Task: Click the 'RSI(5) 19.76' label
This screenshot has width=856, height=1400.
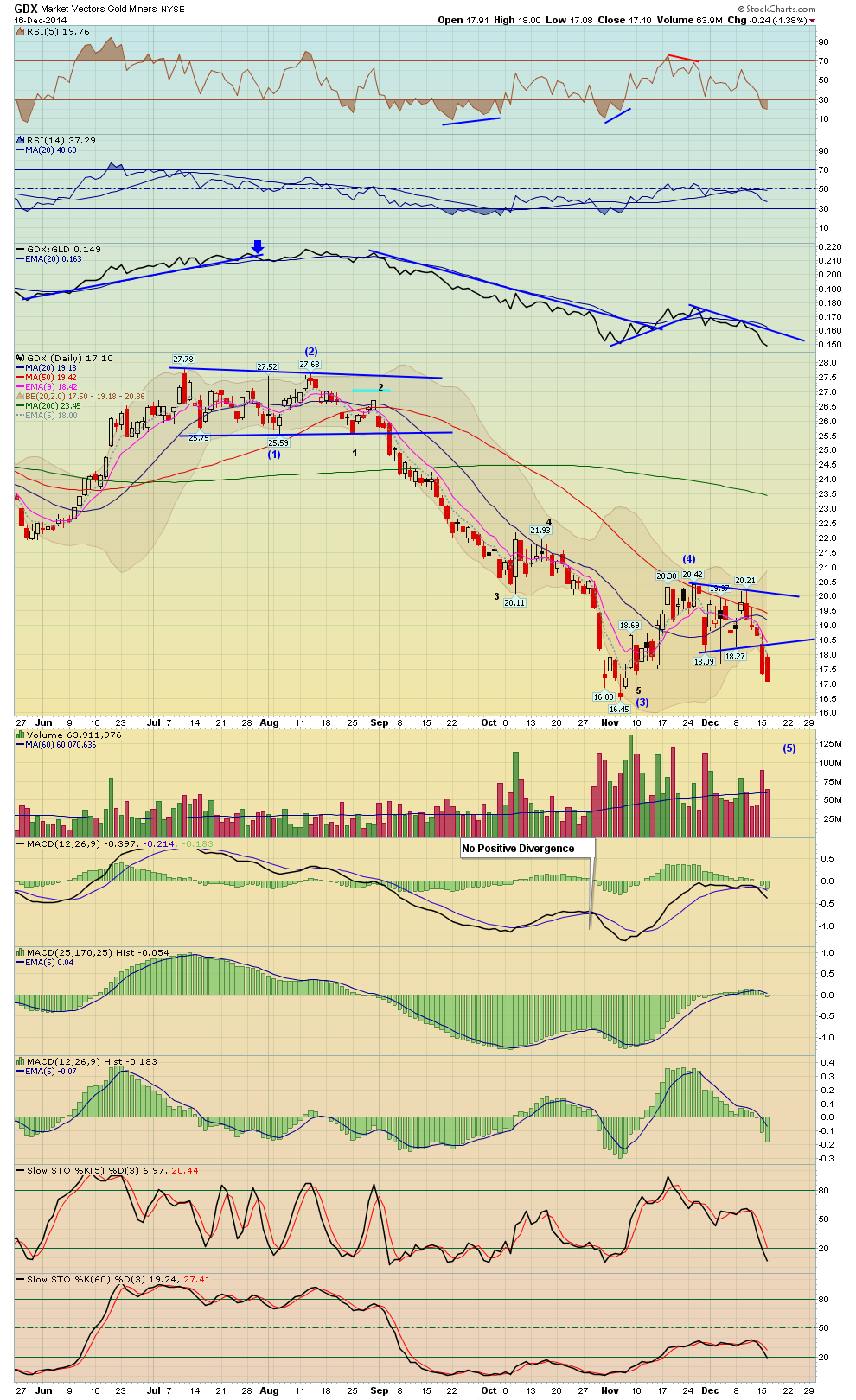Action: [x=58, y=31]
